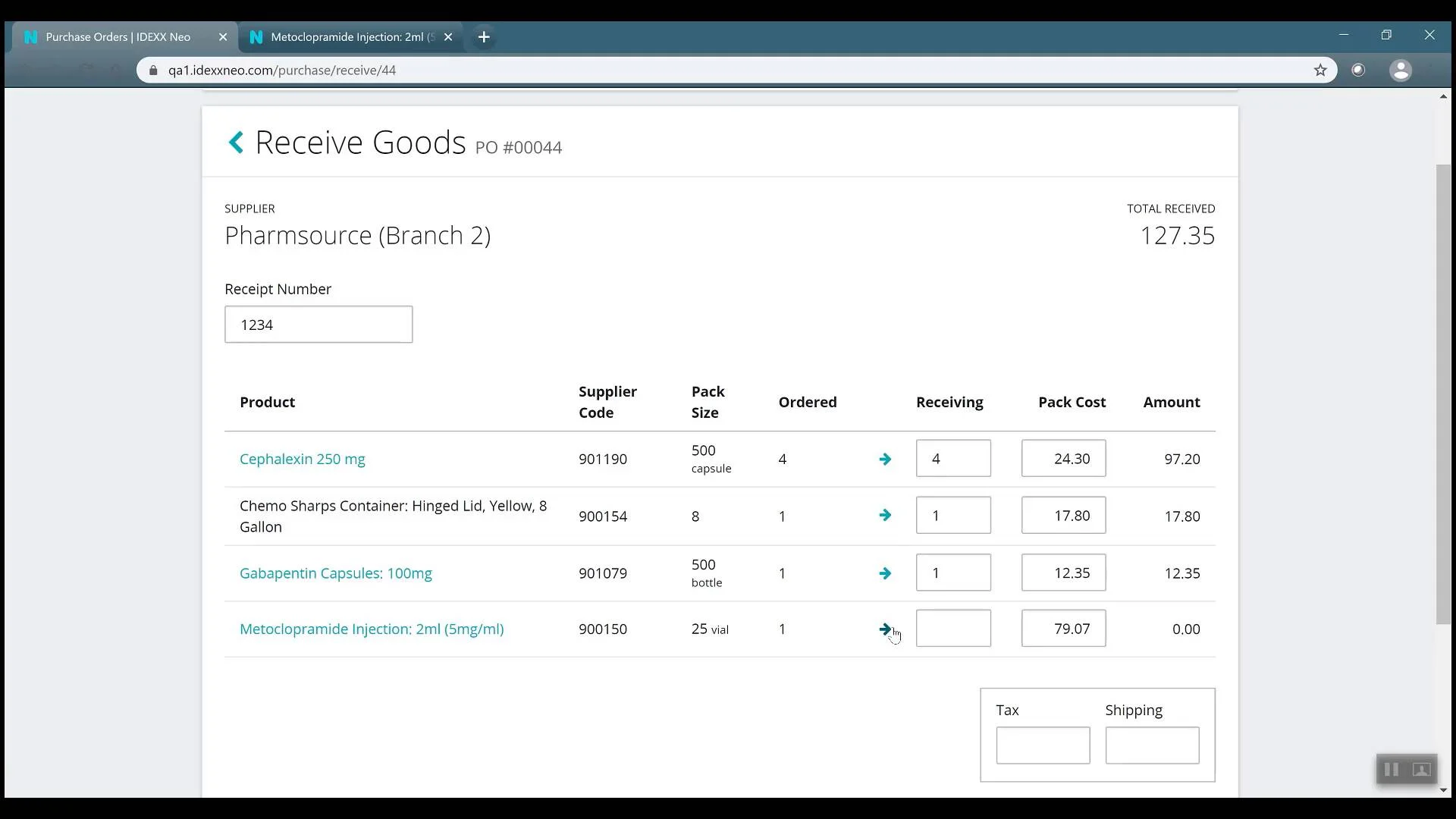The height and width of the screenshot is (819, 1456).
Task: Click the Receiving quantity field for Metoclopramide Injection
Action: point(952,629)
